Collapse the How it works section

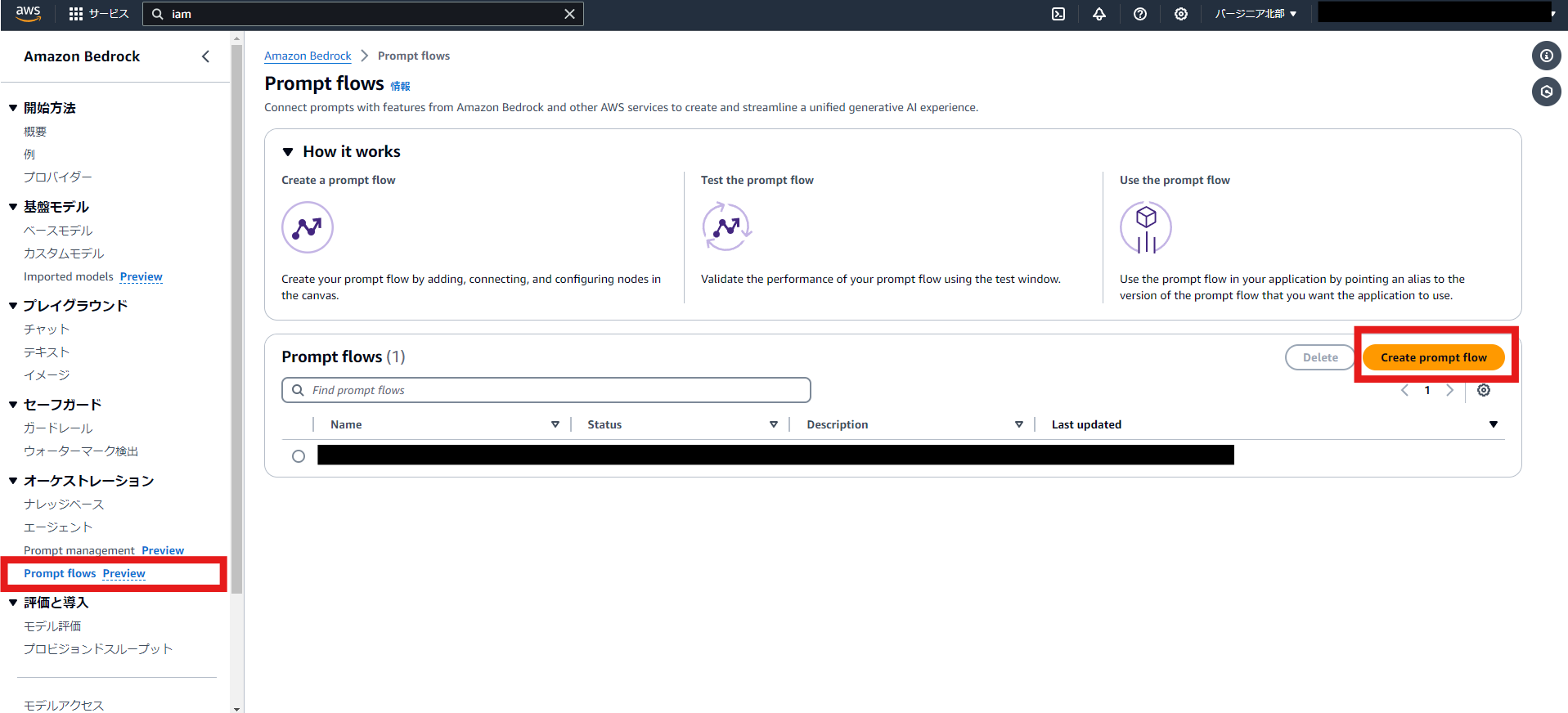(x=288, y=152)
